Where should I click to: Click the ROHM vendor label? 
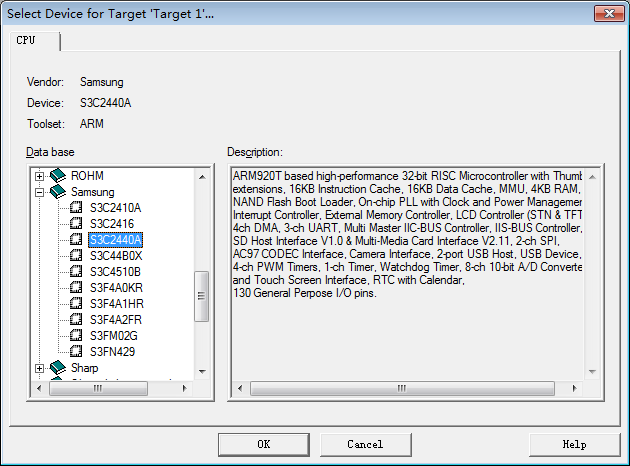click(87, 176)
